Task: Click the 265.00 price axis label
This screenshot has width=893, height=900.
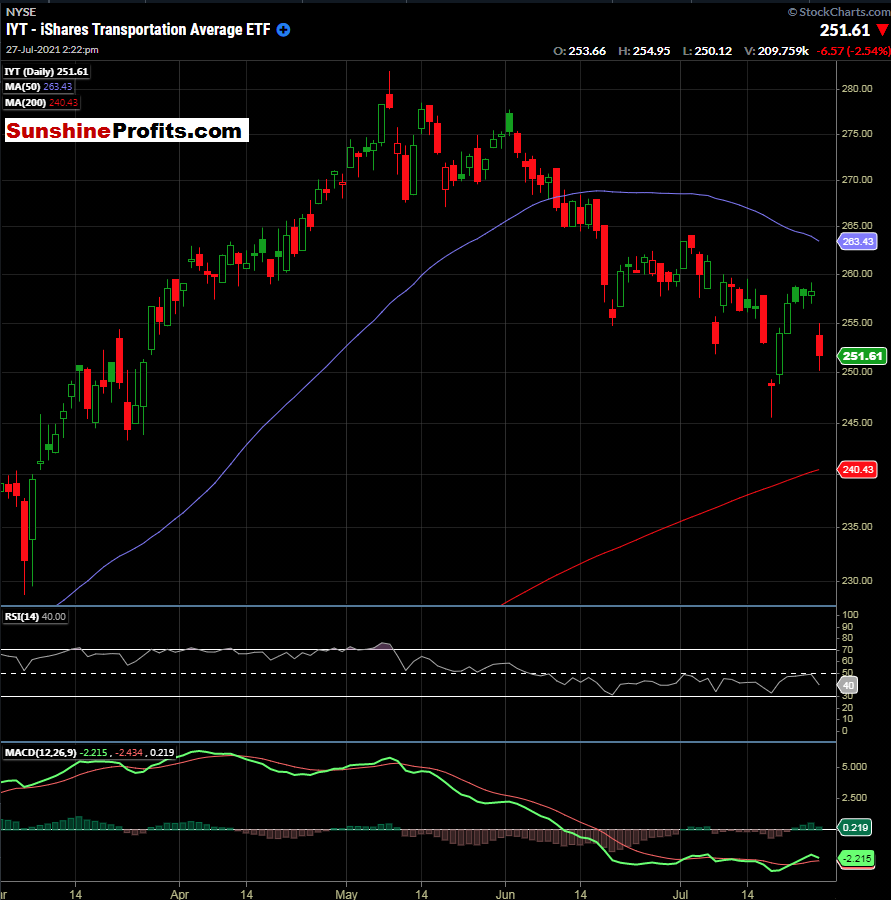Action: [857, 226]
